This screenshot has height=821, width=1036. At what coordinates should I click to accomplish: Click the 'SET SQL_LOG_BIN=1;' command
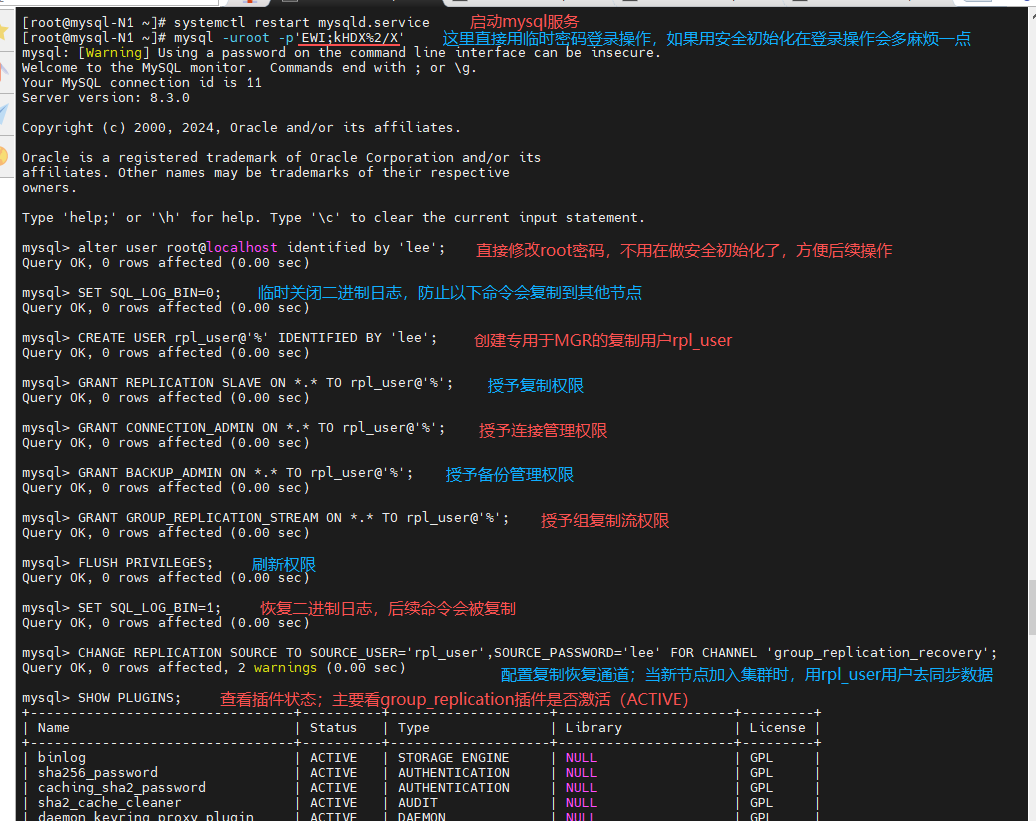[x=149, y=608]
